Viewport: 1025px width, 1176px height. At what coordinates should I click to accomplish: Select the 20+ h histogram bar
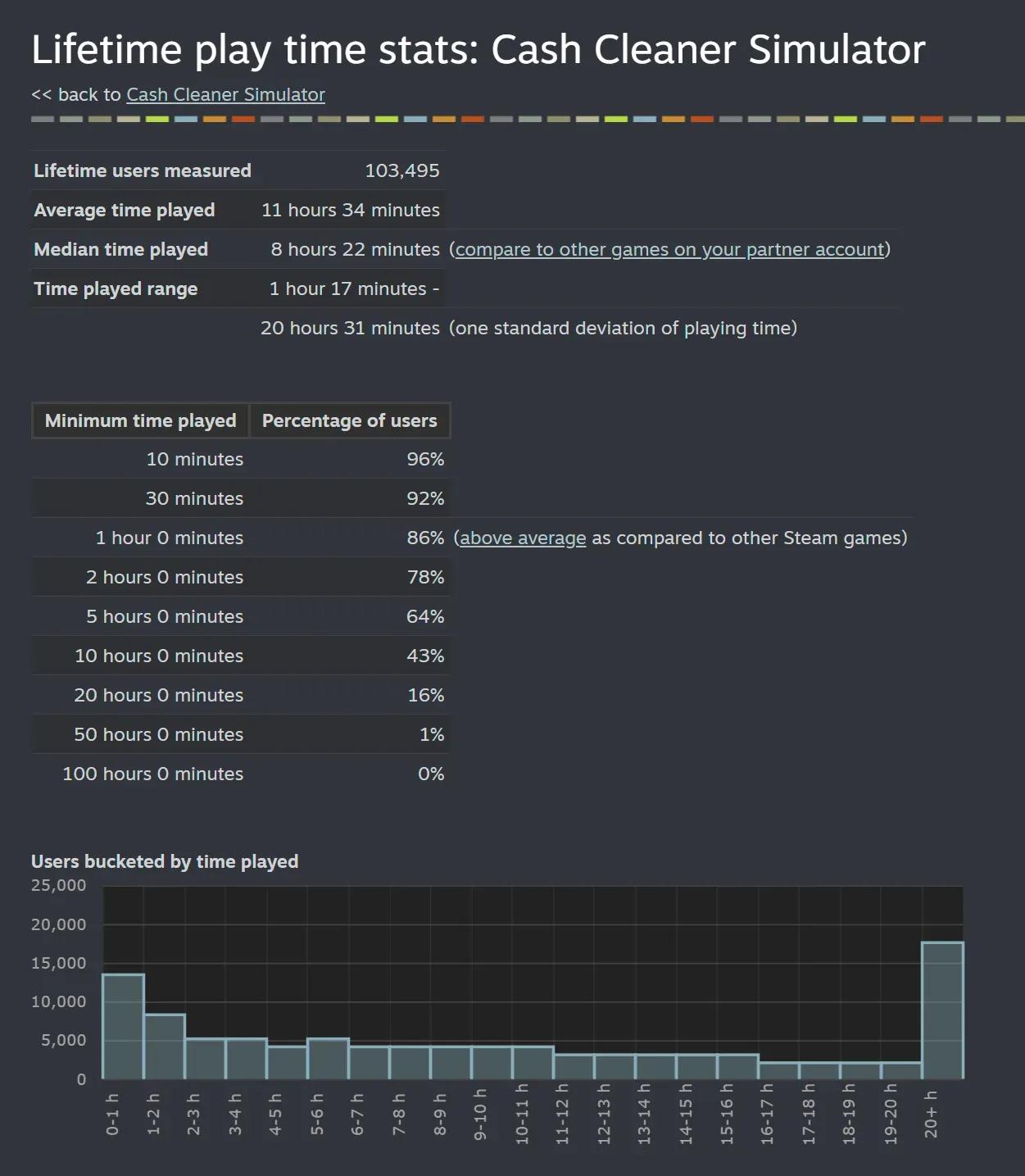click(x=942, y=1008)
